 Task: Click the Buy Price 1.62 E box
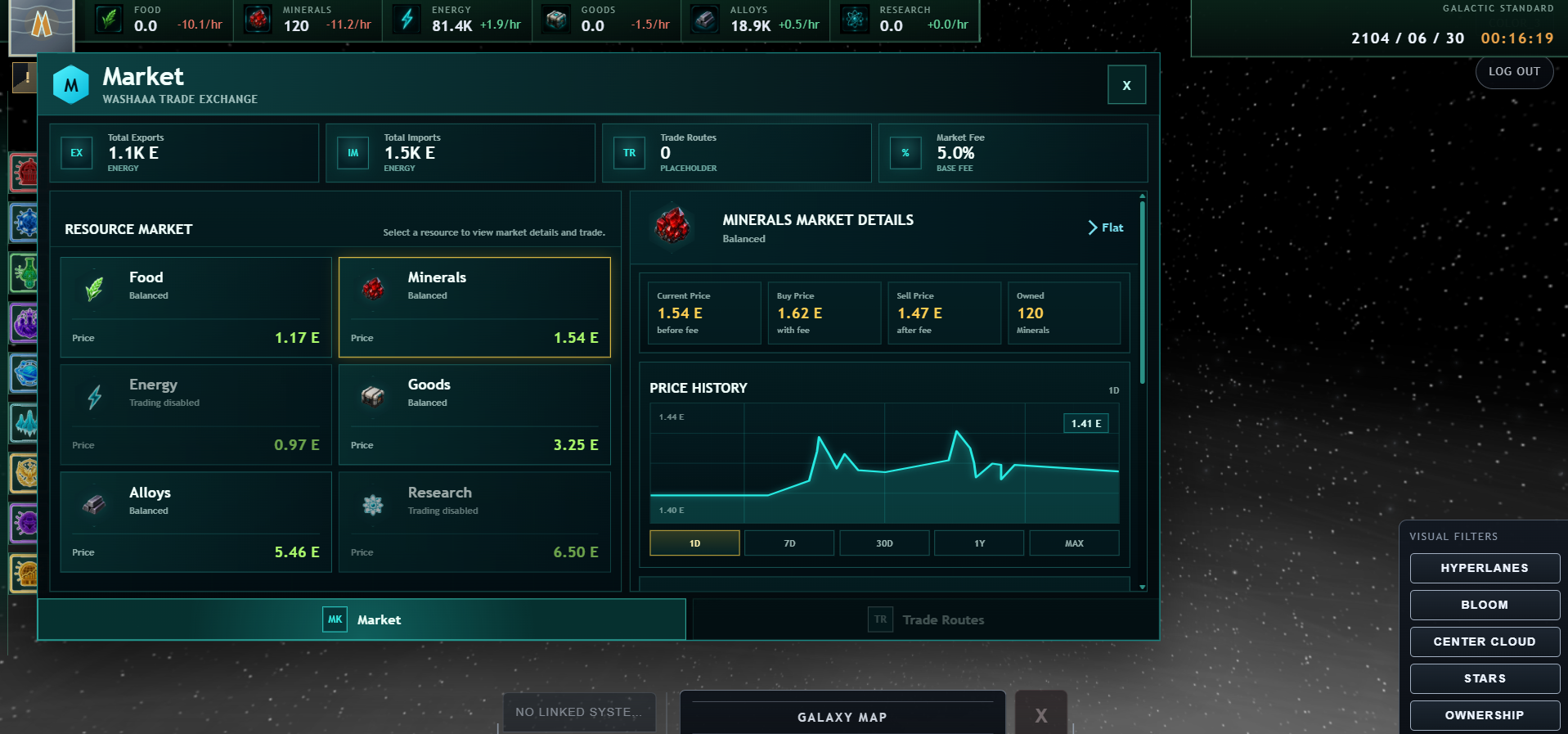click(824, 313)
